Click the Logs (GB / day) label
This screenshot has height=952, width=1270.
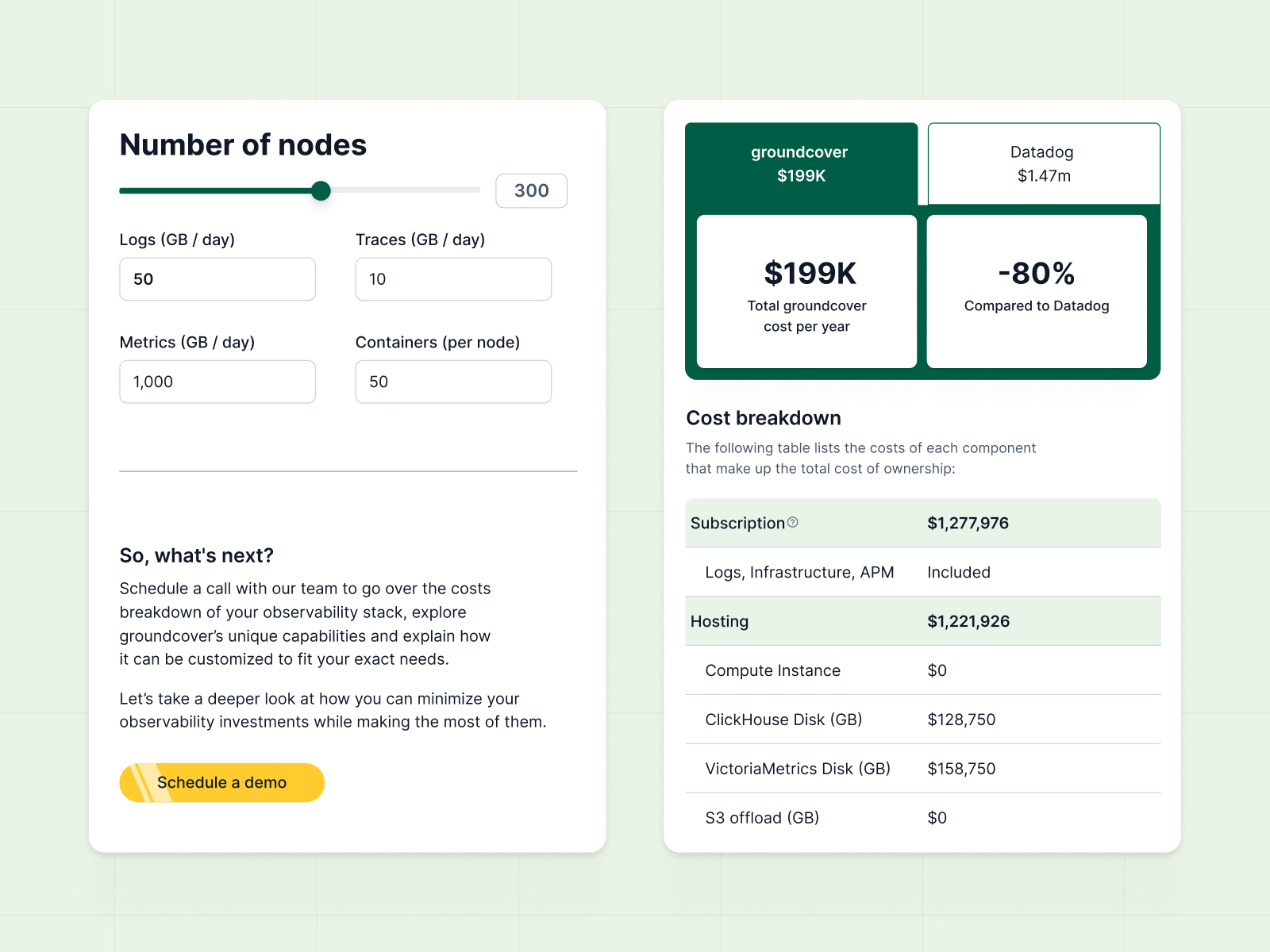pos(177,240)
